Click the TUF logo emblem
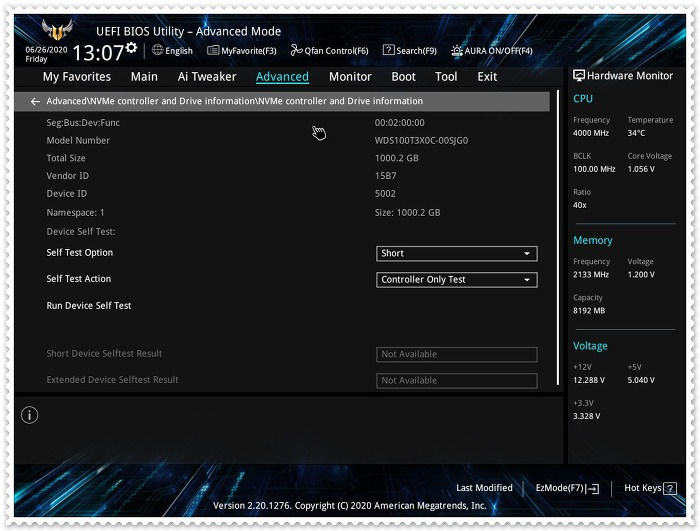 coord(57,30)
